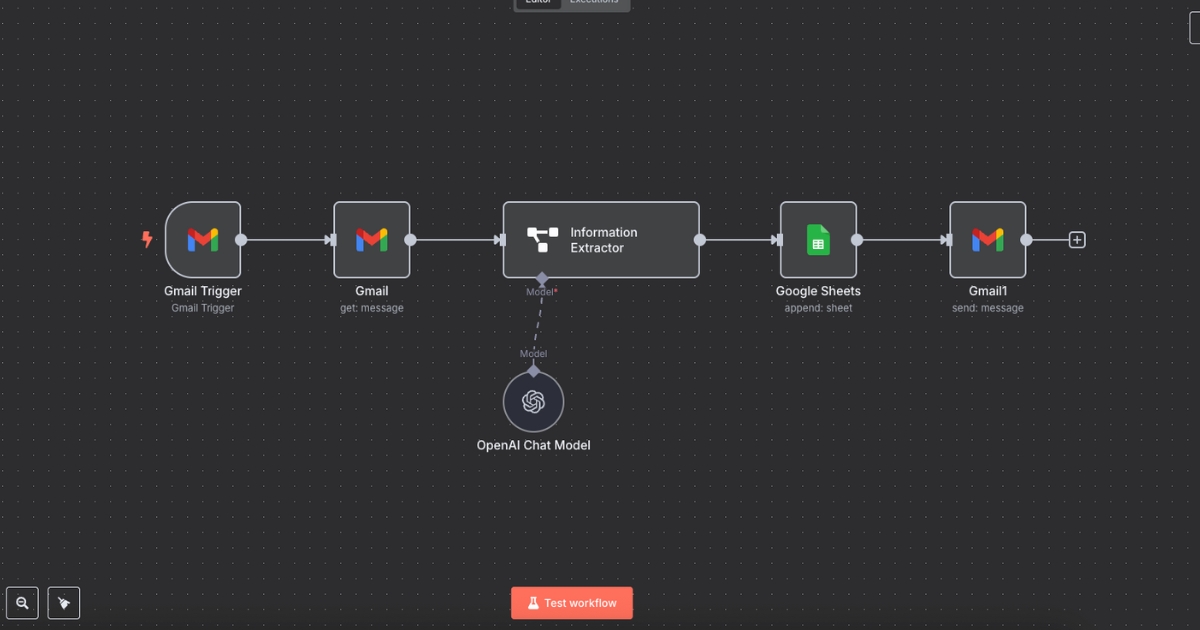Click the 'Google Sheets' node label

pos(818,291)
